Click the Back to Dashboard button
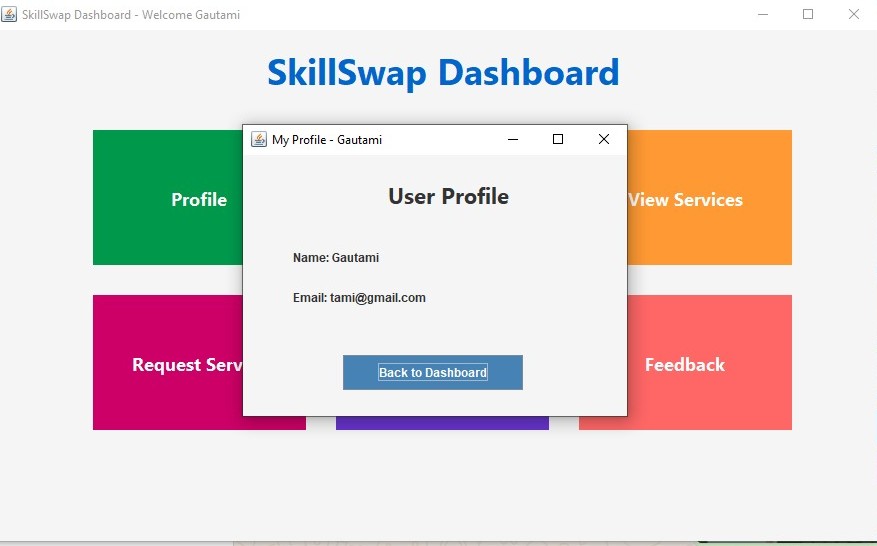This screenshot has width=877, height=546. click(432, 372)
